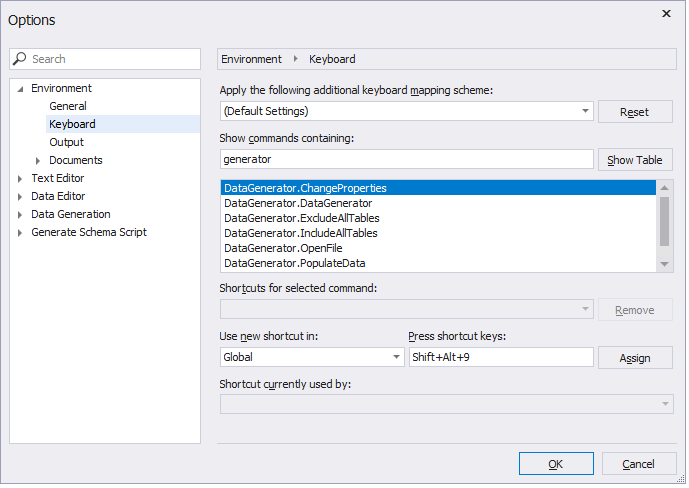689x488 pixels.
Task: Assign the Shift+Alt+9 shortcut
Action: point(634,358)
